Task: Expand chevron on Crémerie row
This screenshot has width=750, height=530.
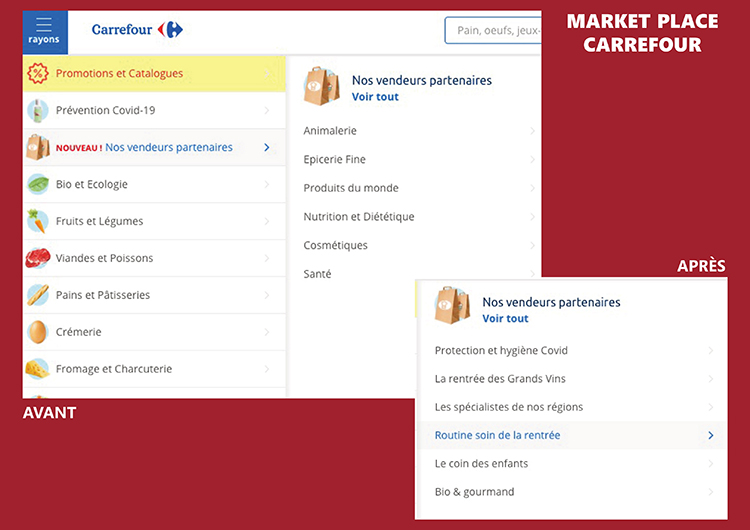Action: (267, 332)
